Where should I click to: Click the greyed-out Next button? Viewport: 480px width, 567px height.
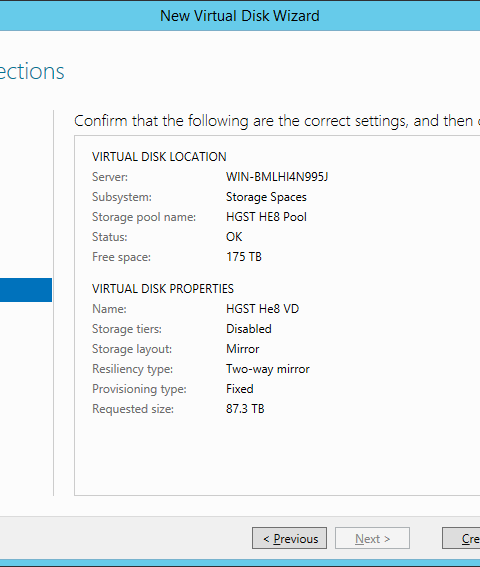[372, 538]
